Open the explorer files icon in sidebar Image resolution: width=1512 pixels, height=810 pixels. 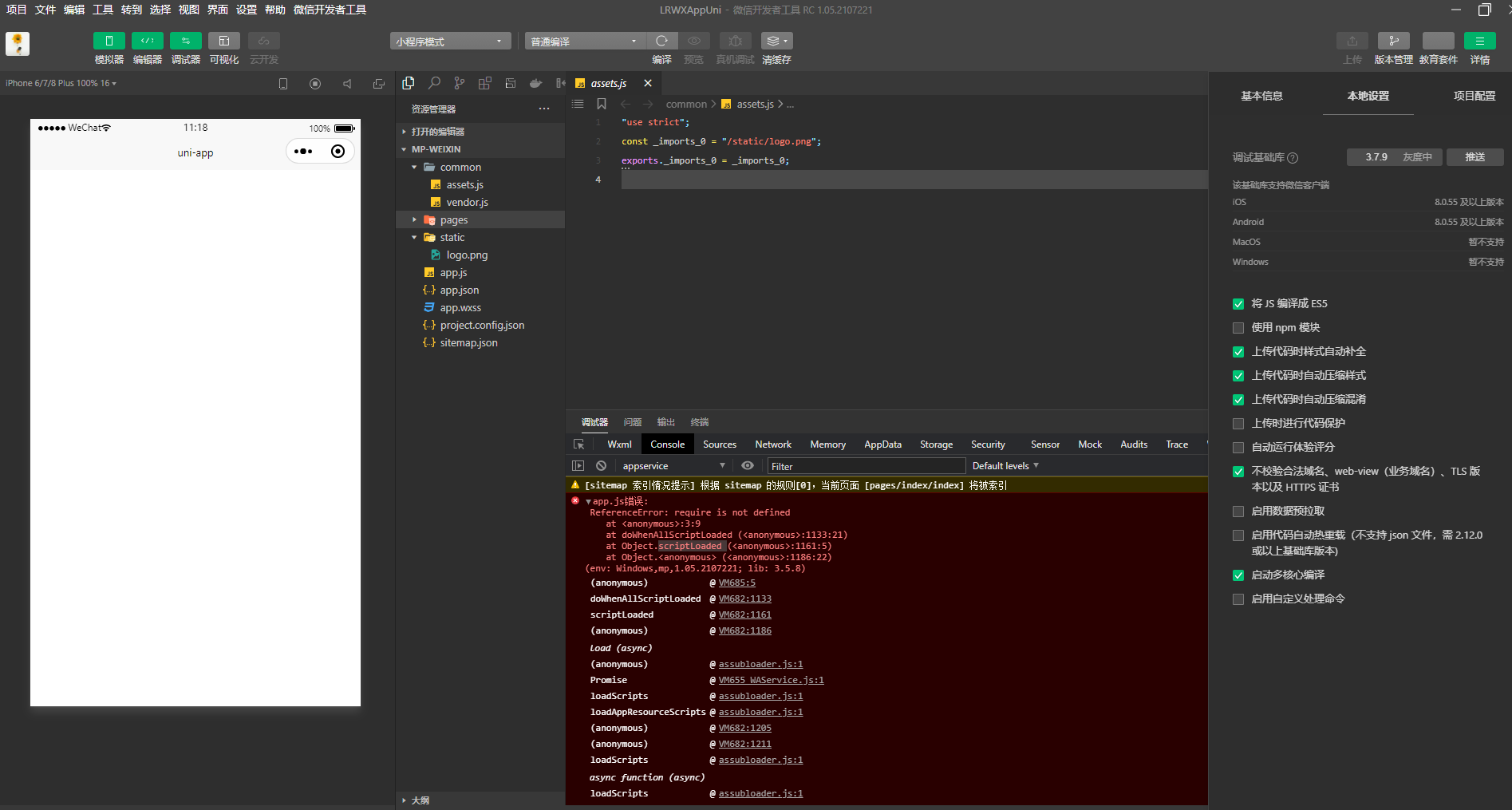(409, 83)
